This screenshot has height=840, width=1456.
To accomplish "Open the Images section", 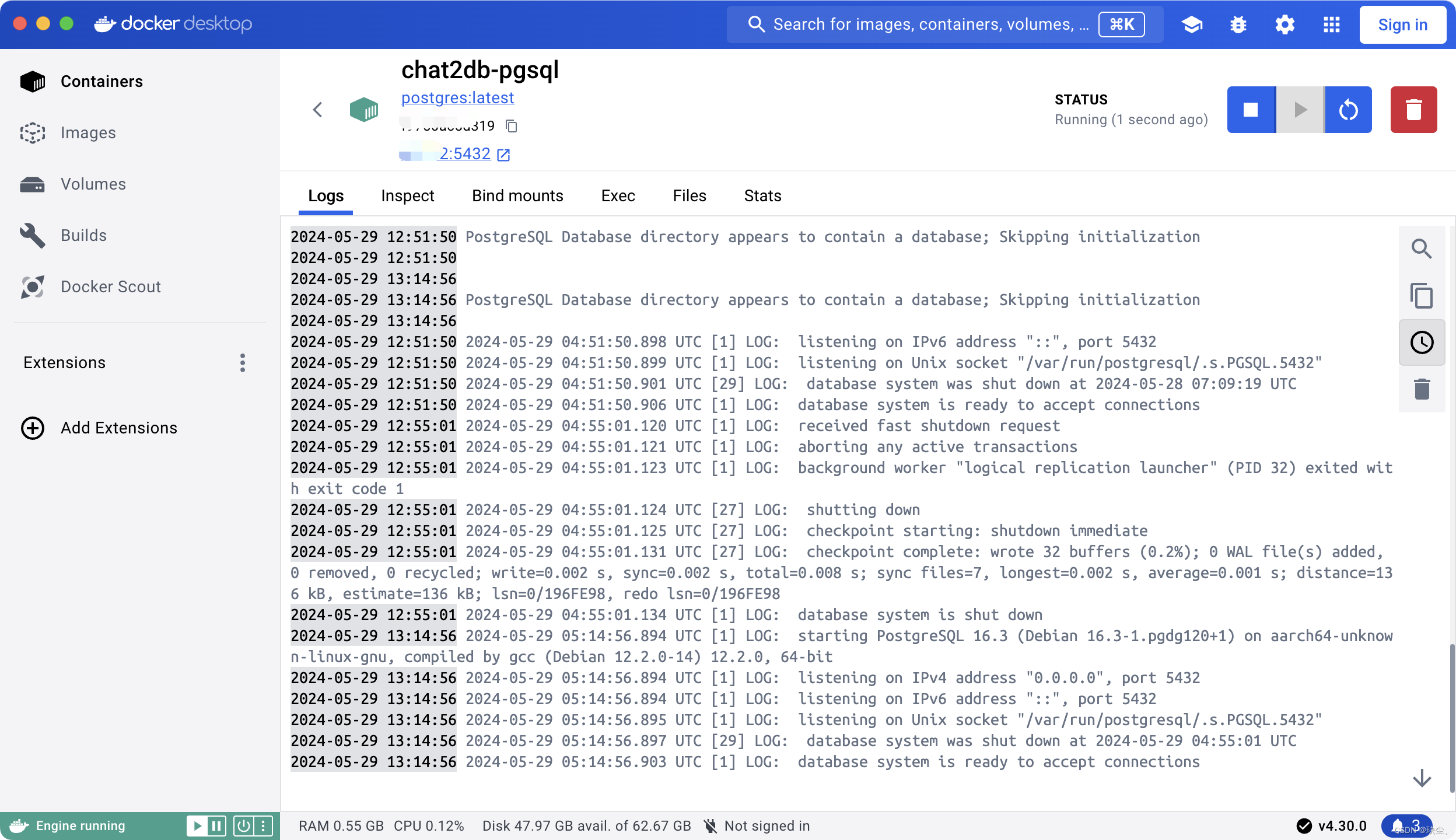I will (x=88, y=133).
